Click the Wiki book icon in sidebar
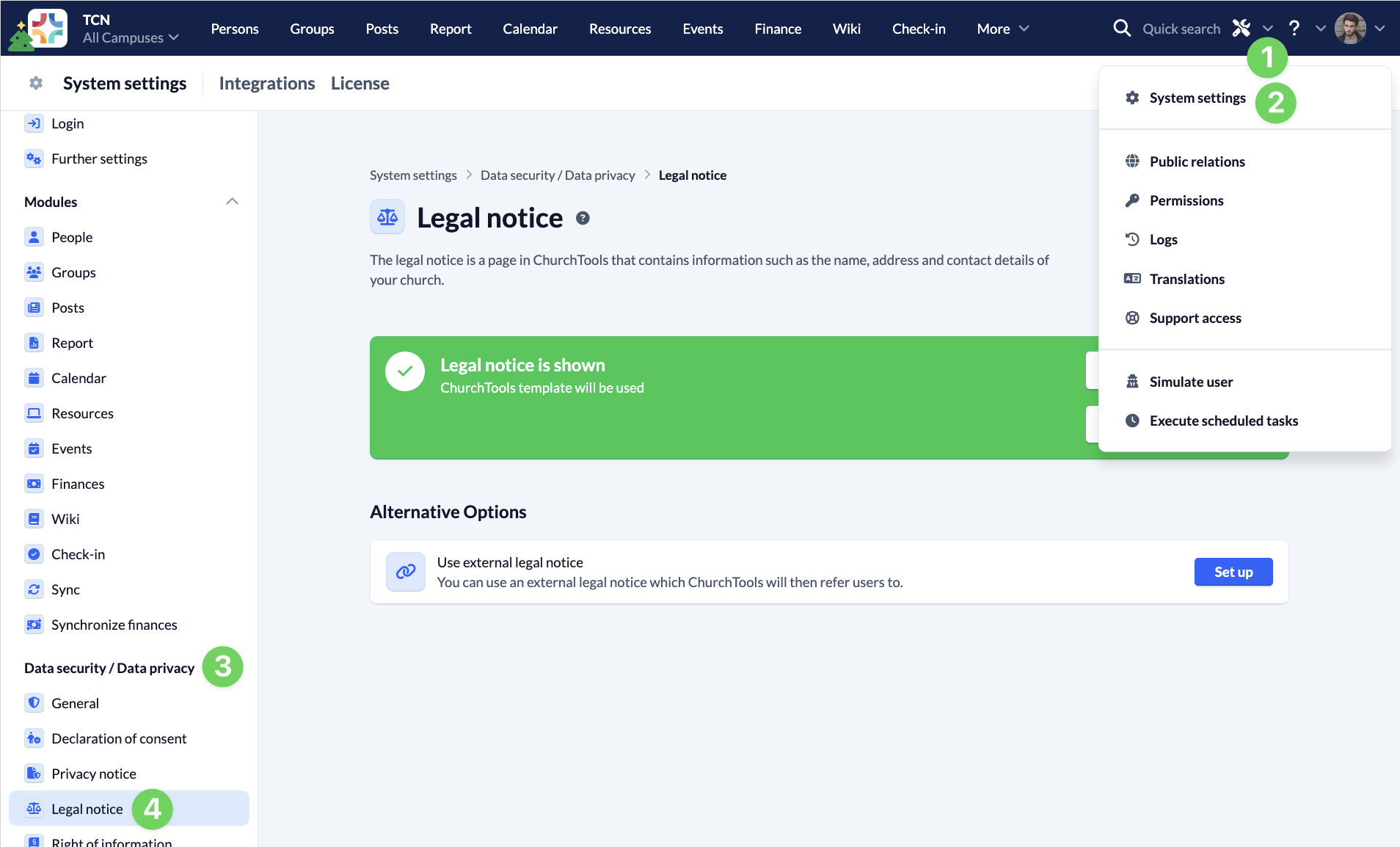The image size is (1400, 847). [34, 519]
